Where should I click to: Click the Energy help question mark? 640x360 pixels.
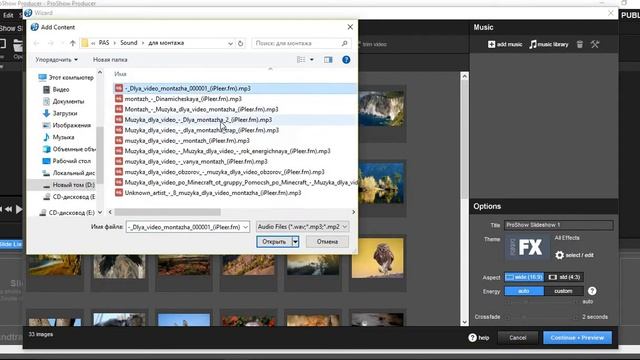click(x=592, y=291)
